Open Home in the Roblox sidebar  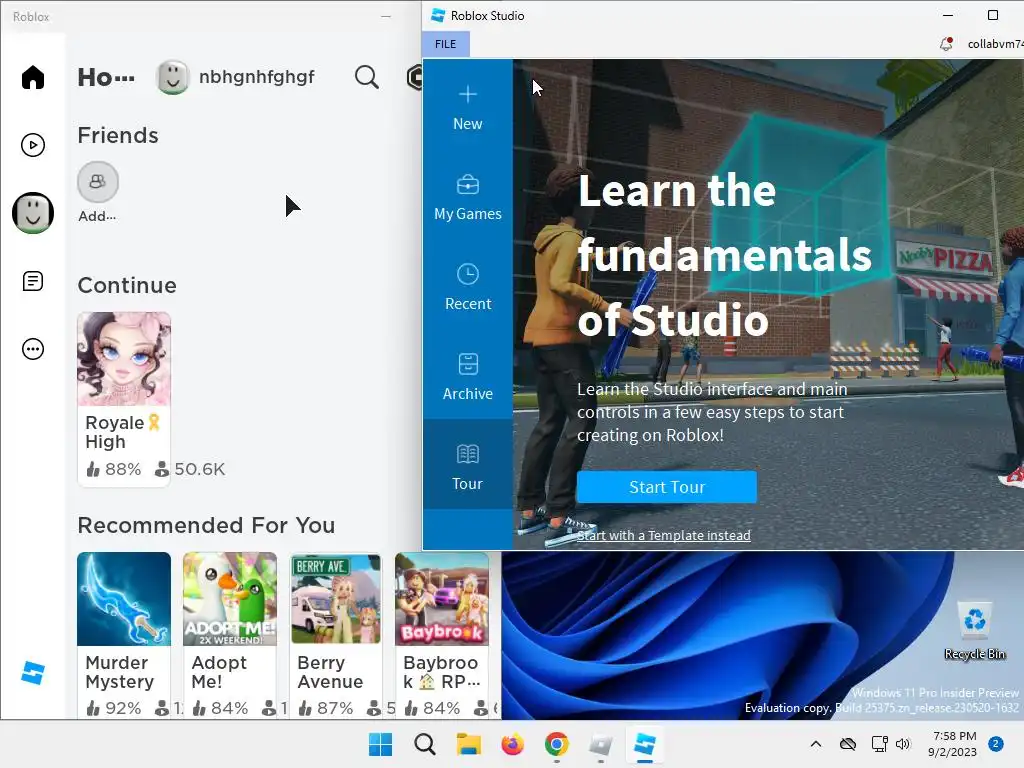click(x=33, y=77)
